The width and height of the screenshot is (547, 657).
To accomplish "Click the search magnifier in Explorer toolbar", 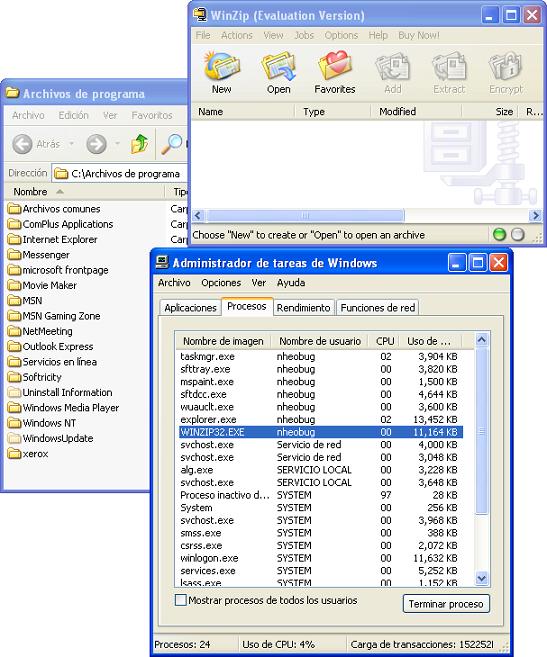I will click(172, 144).
